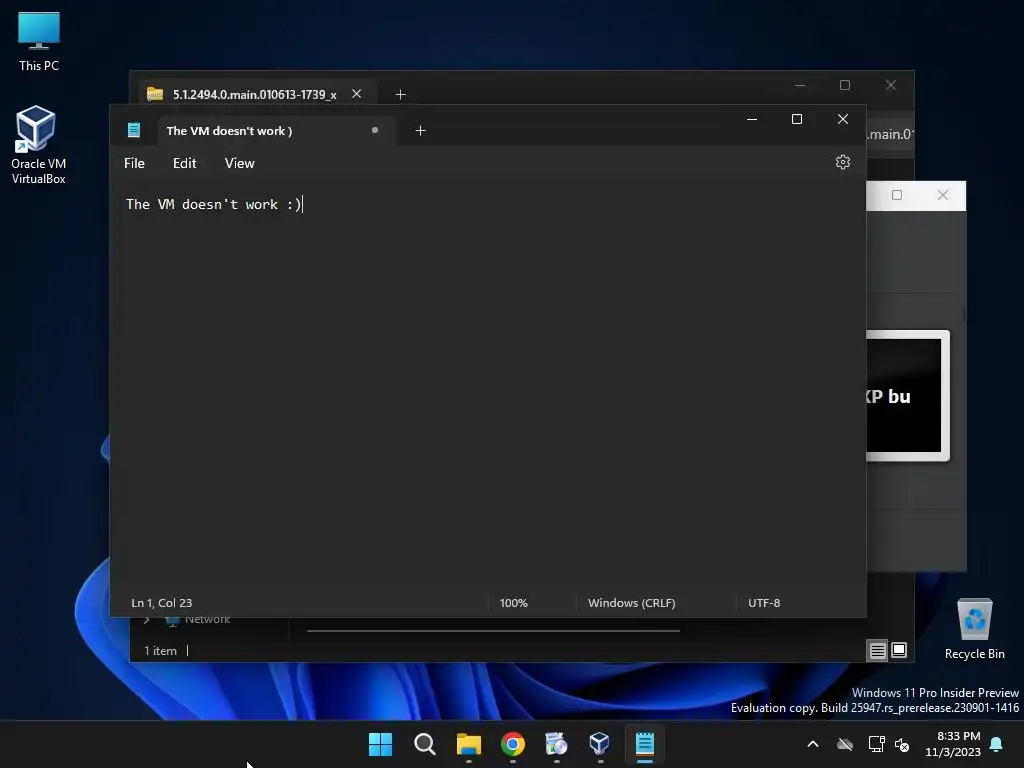Open the disc image app on taskbar
The height and width of the screenshot is (768, 1024).
click(556, 744)
